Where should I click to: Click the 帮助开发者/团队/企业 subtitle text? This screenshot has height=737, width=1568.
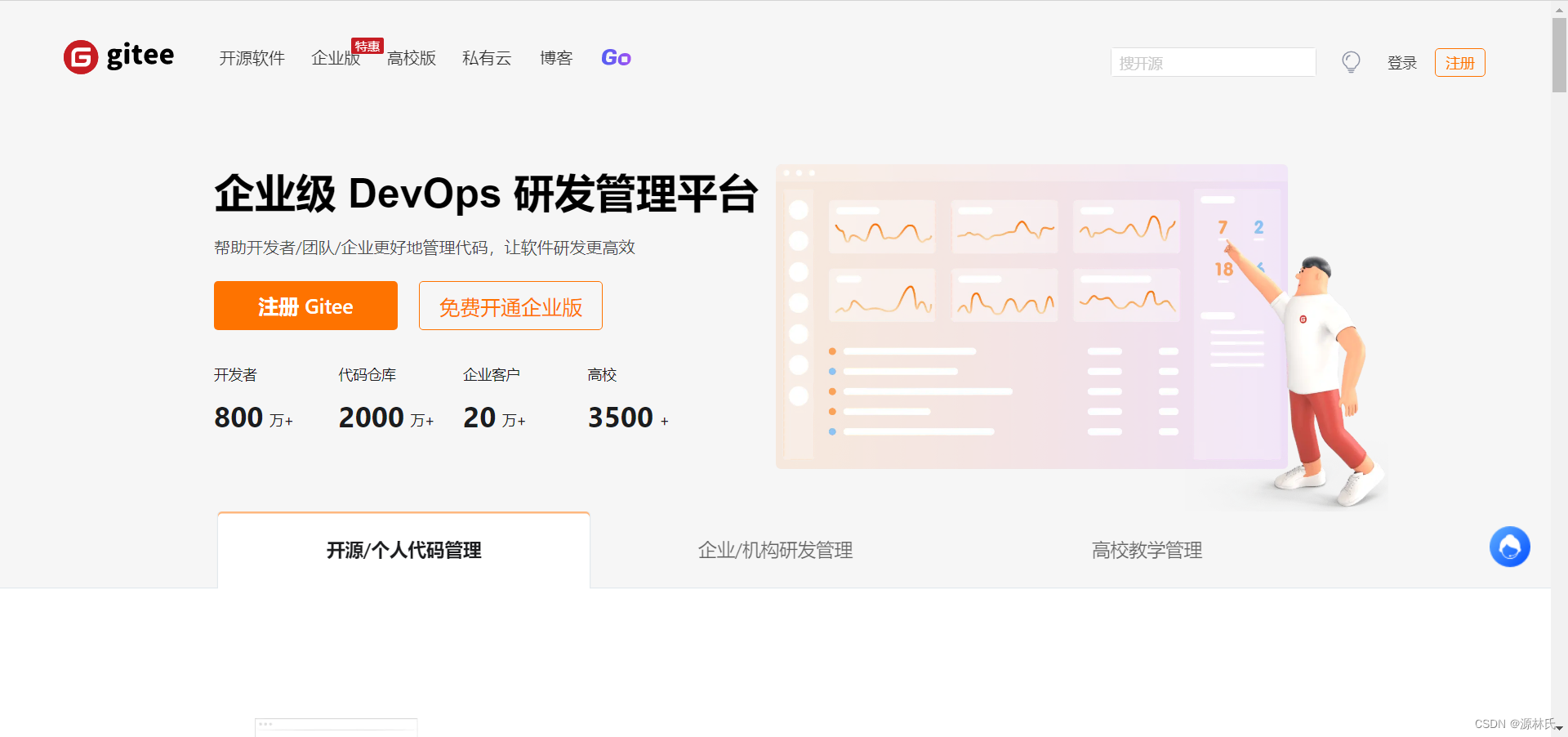(x=425, y=248)
